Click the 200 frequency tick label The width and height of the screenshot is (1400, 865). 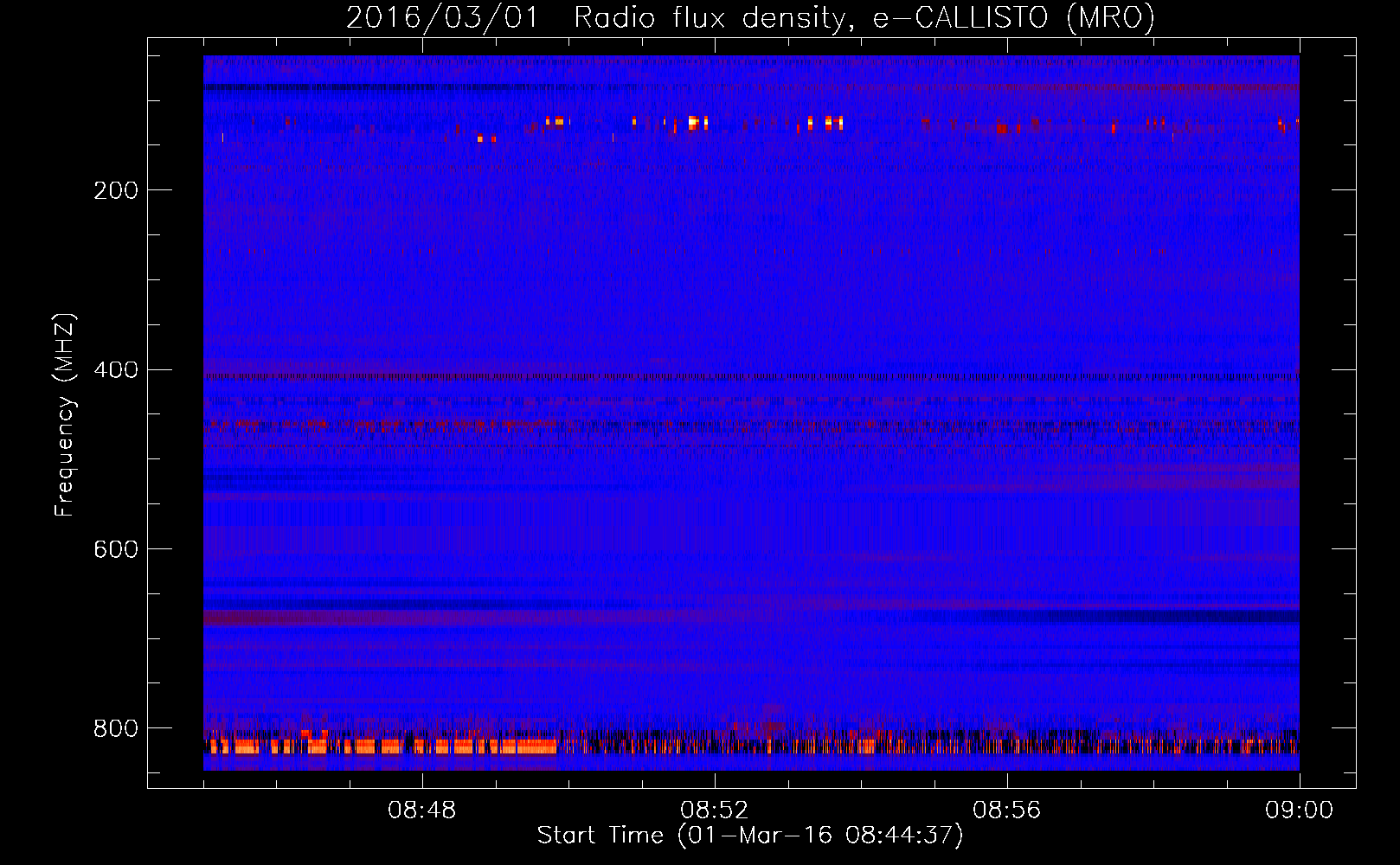click(116, 190)
